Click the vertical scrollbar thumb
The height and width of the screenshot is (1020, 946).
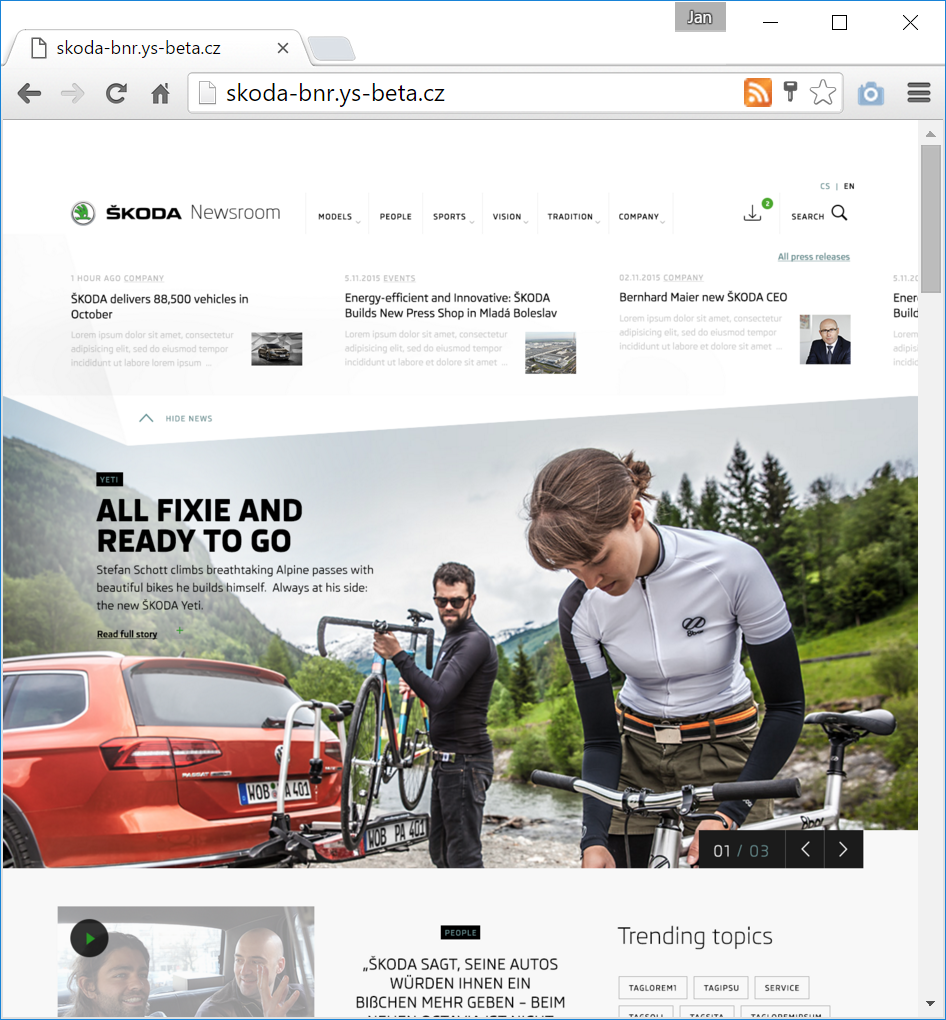pyautogui.click(x=930, y=219)
